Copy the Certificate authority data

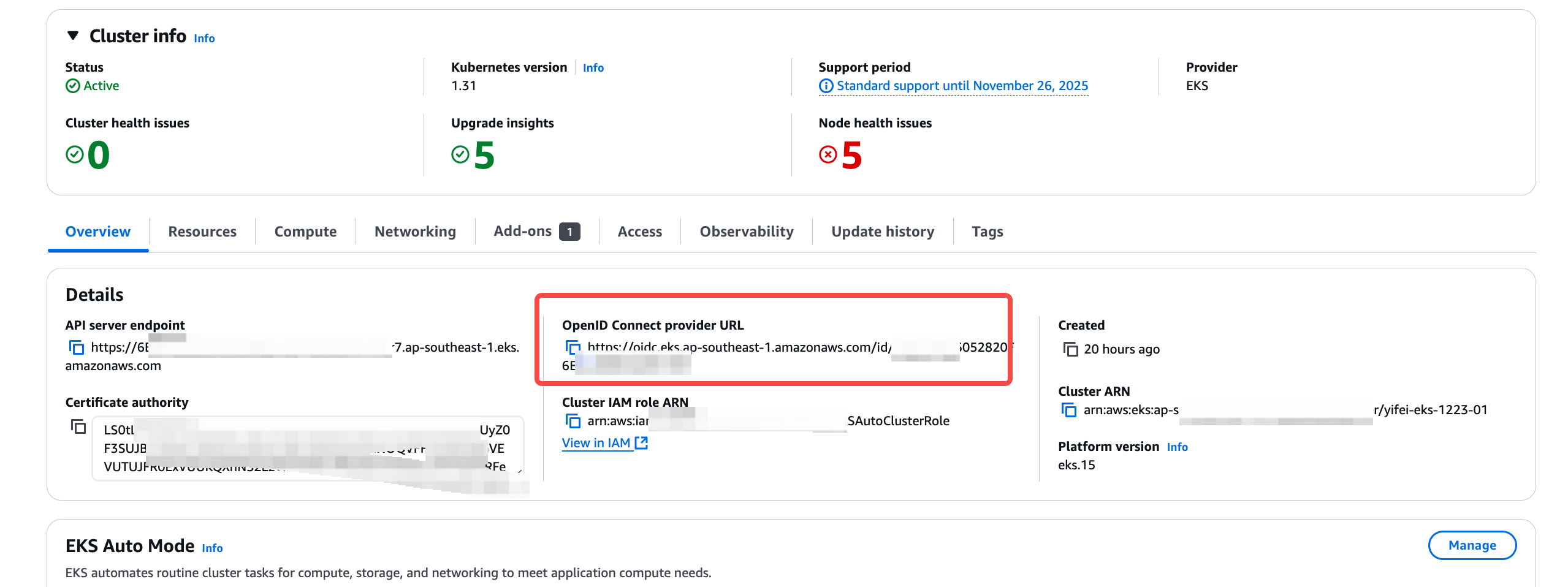pyautogui.click(x=78, y=426)
